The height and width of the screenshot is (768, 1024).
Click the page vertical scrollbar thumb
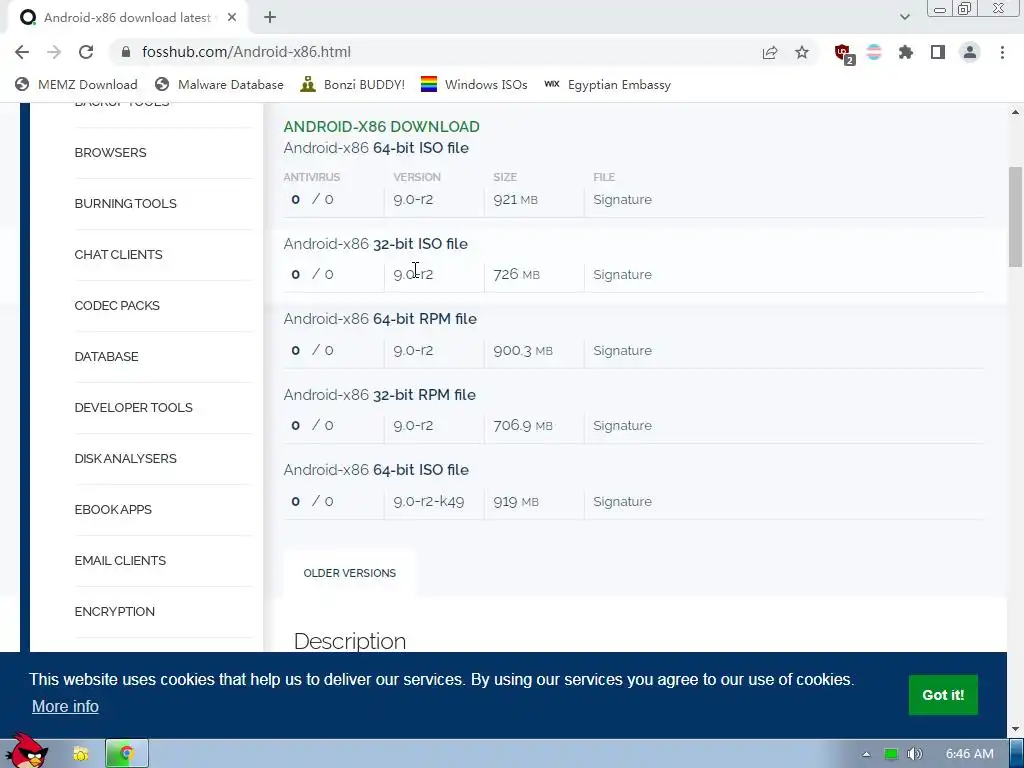1015,217
